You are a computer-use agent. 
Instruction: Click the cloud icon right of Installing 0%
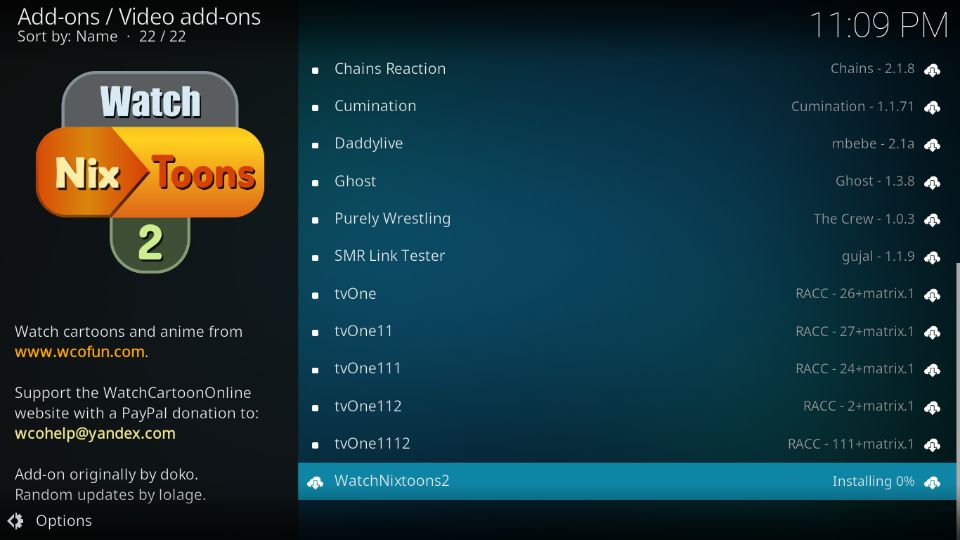click(x=932, y=482)
